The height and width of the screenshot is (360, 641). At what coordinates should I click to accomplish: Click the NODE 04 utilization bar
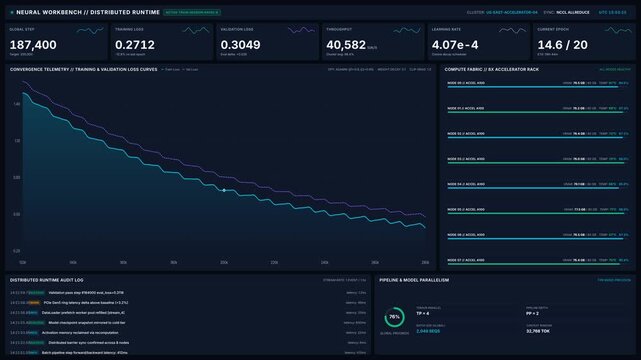coord(538,188)
